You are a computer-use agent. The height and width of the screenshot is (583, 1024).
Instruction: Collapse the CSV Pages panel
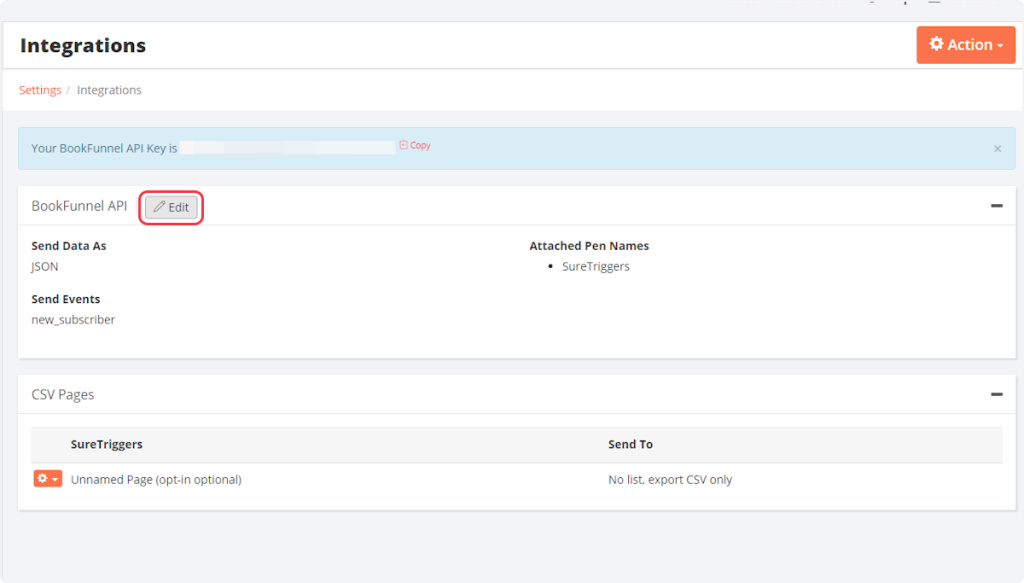tap(996, 395)
